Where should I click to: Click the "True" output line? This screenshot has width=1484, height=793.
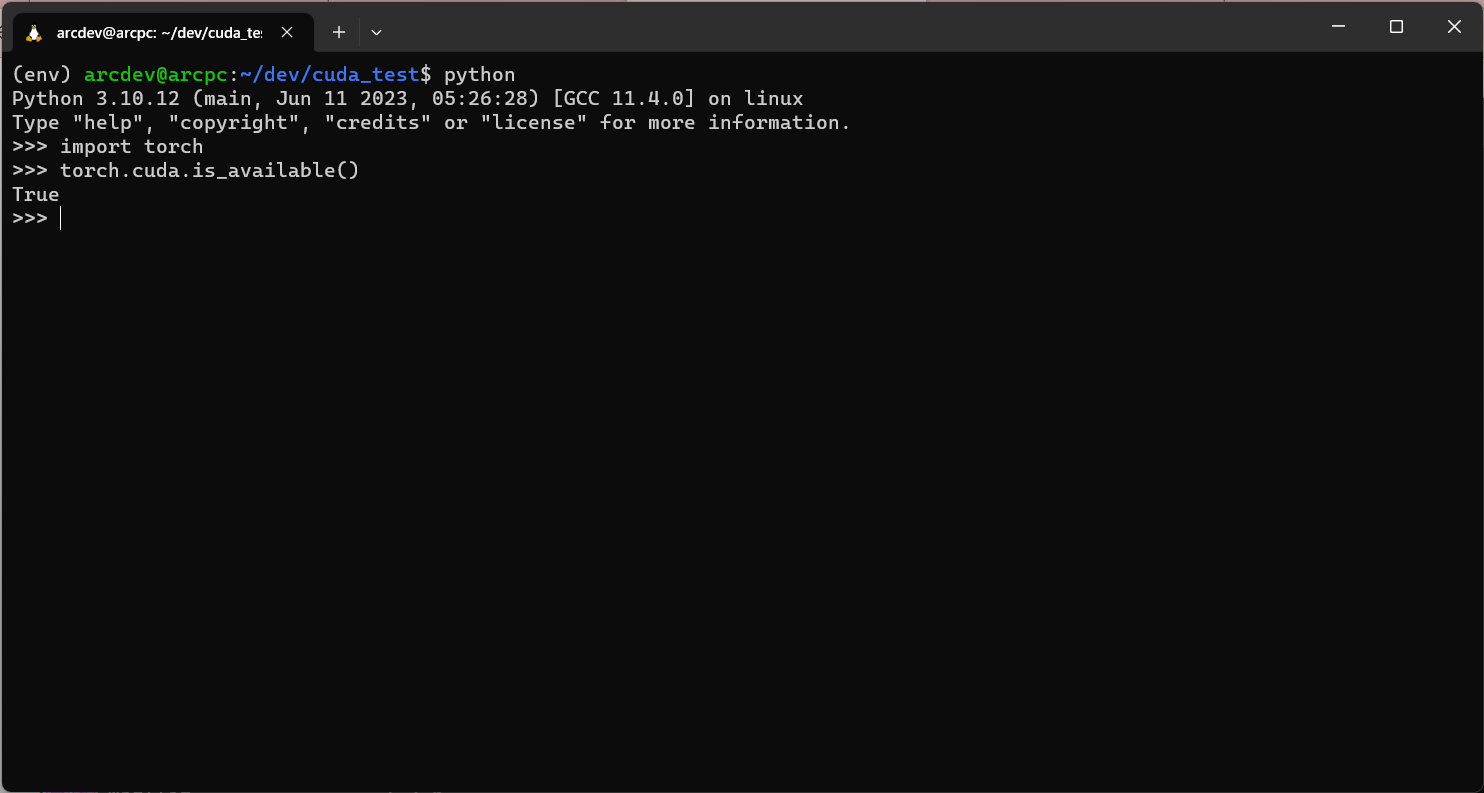click(x=36, y=194)
